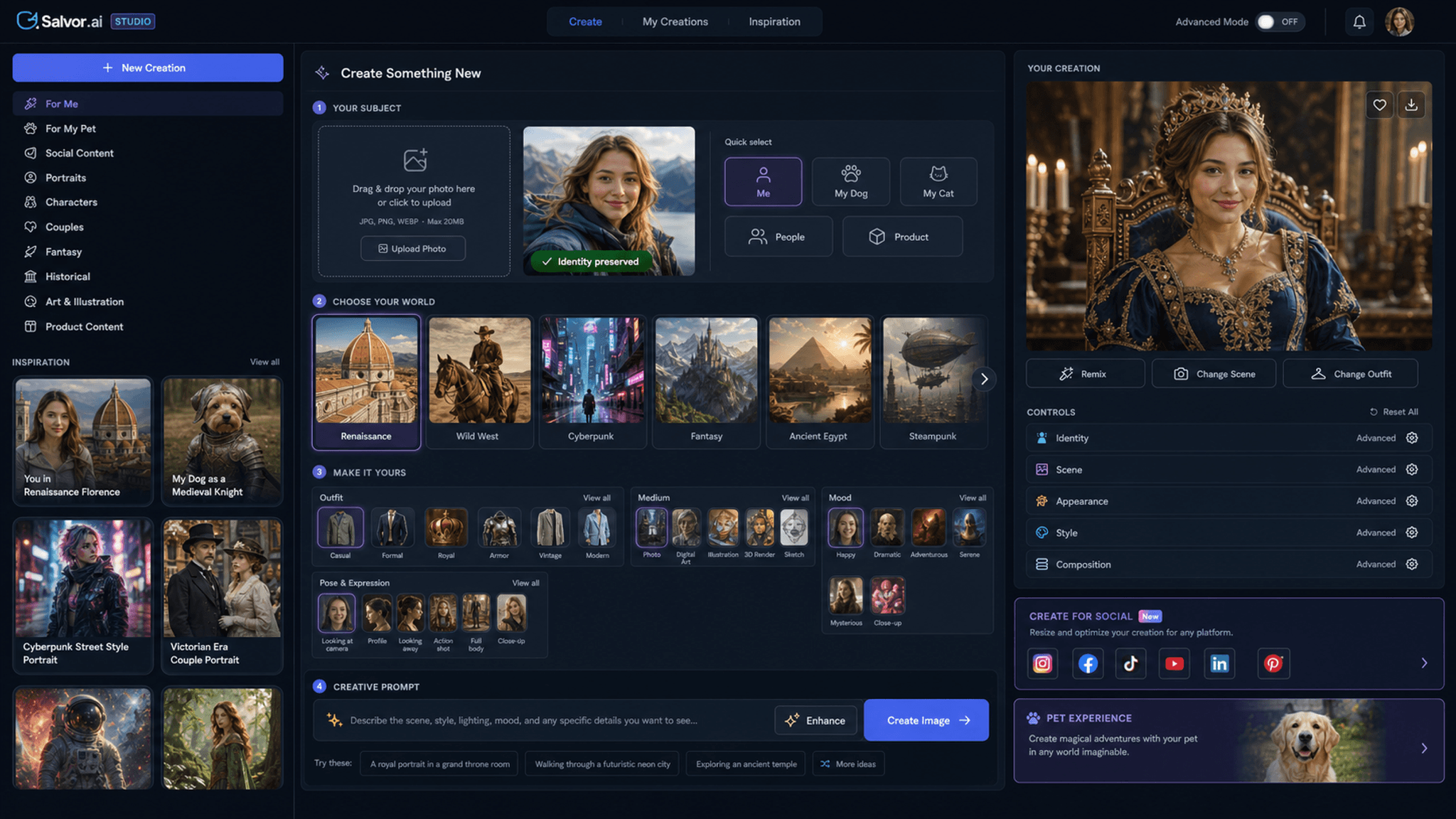Open For My Pet in sidebar
This screenshot has width=1456, height=819.
click(148, 129)
